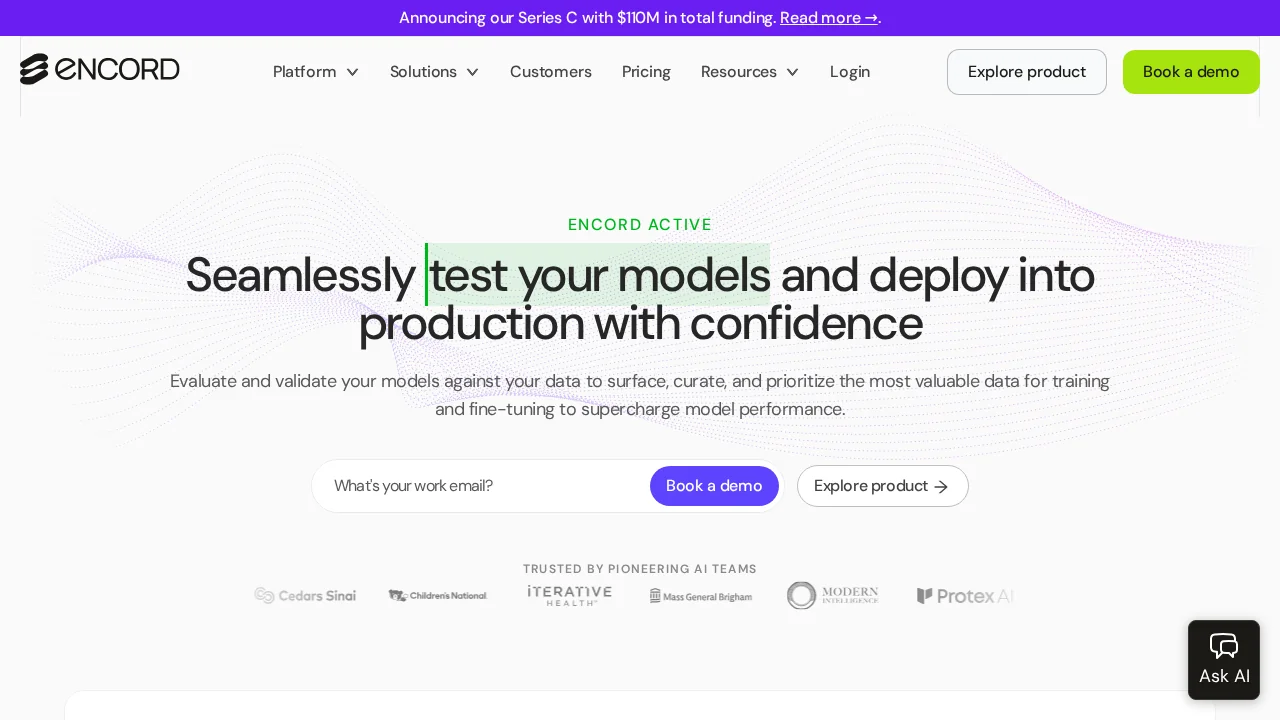Select the Iterative Health logo

click(x=570, y=595)
